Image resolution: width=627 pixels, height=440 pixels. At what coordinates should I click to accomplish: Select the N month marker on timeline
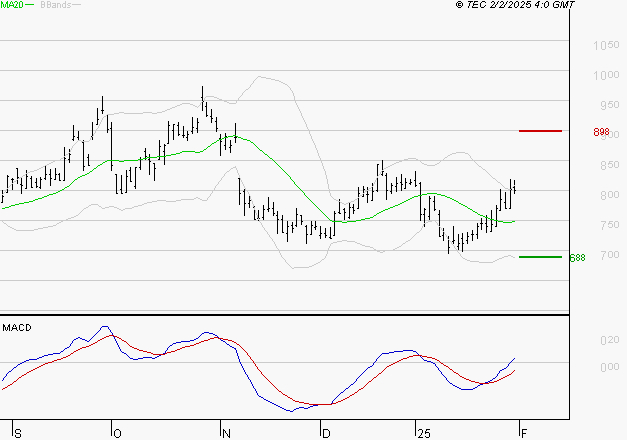[x=226, y=433]
